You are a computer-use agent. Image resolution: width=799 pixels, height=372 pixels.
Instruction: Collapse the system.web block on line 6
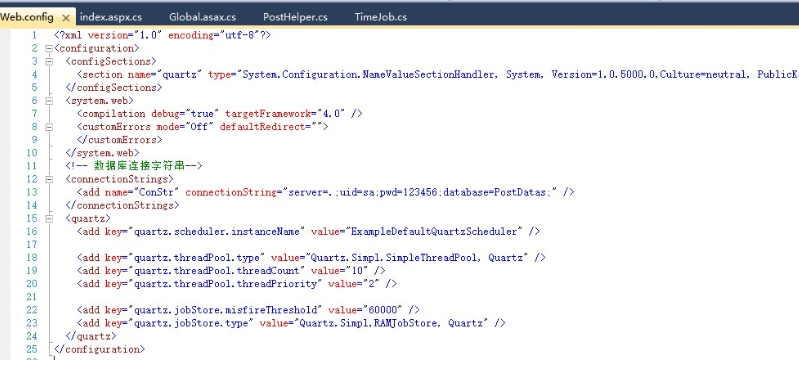pyautogui.click(x=49, y=100)
